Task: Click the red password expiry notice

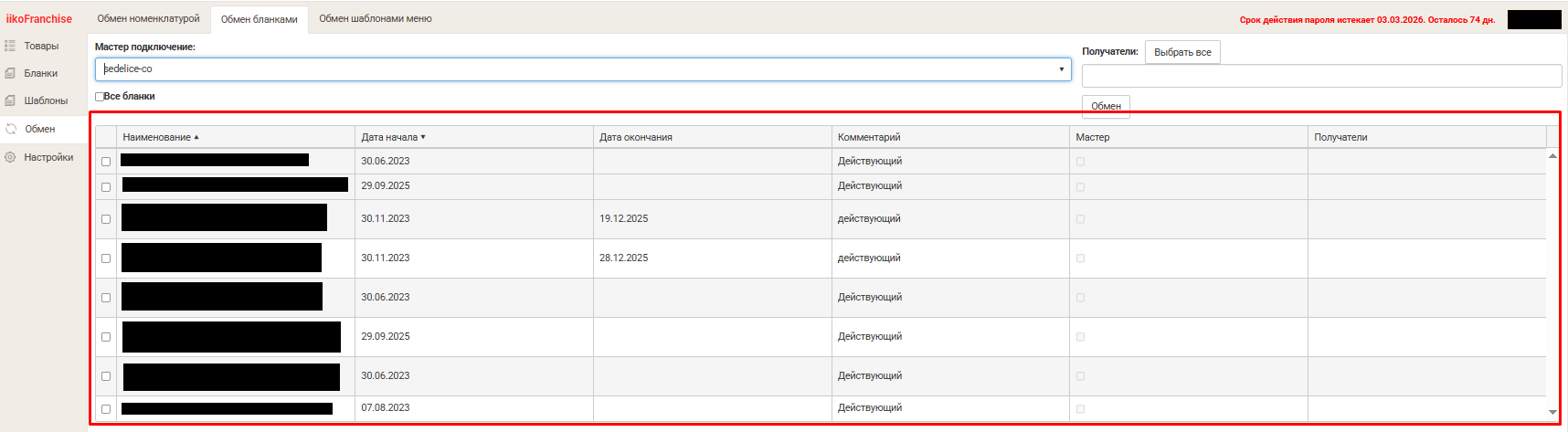Action: (x=1367, y=20)
